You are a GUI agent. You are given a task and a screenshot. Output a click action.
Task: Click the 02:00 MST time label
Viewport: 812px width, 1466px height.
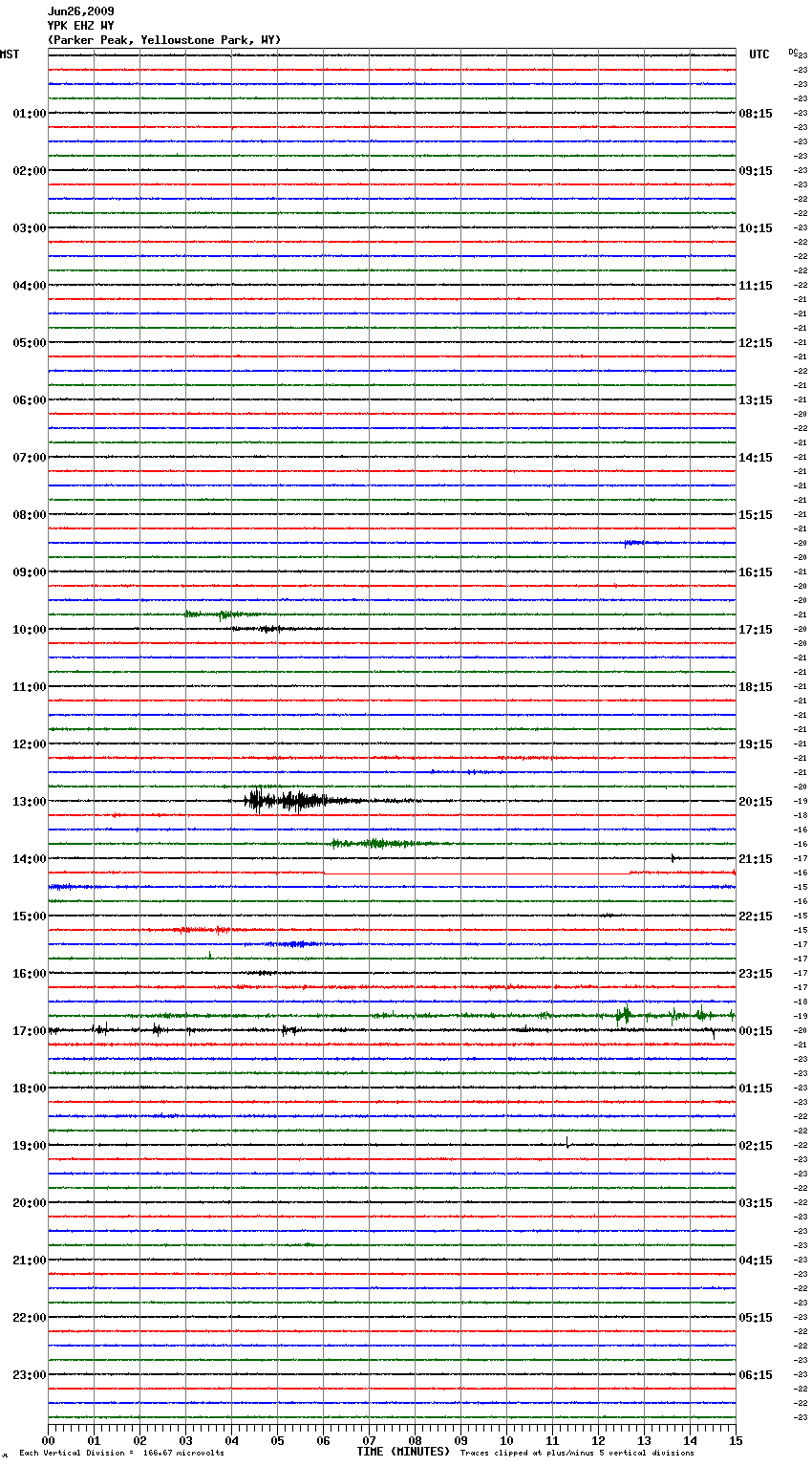[29, 171]
